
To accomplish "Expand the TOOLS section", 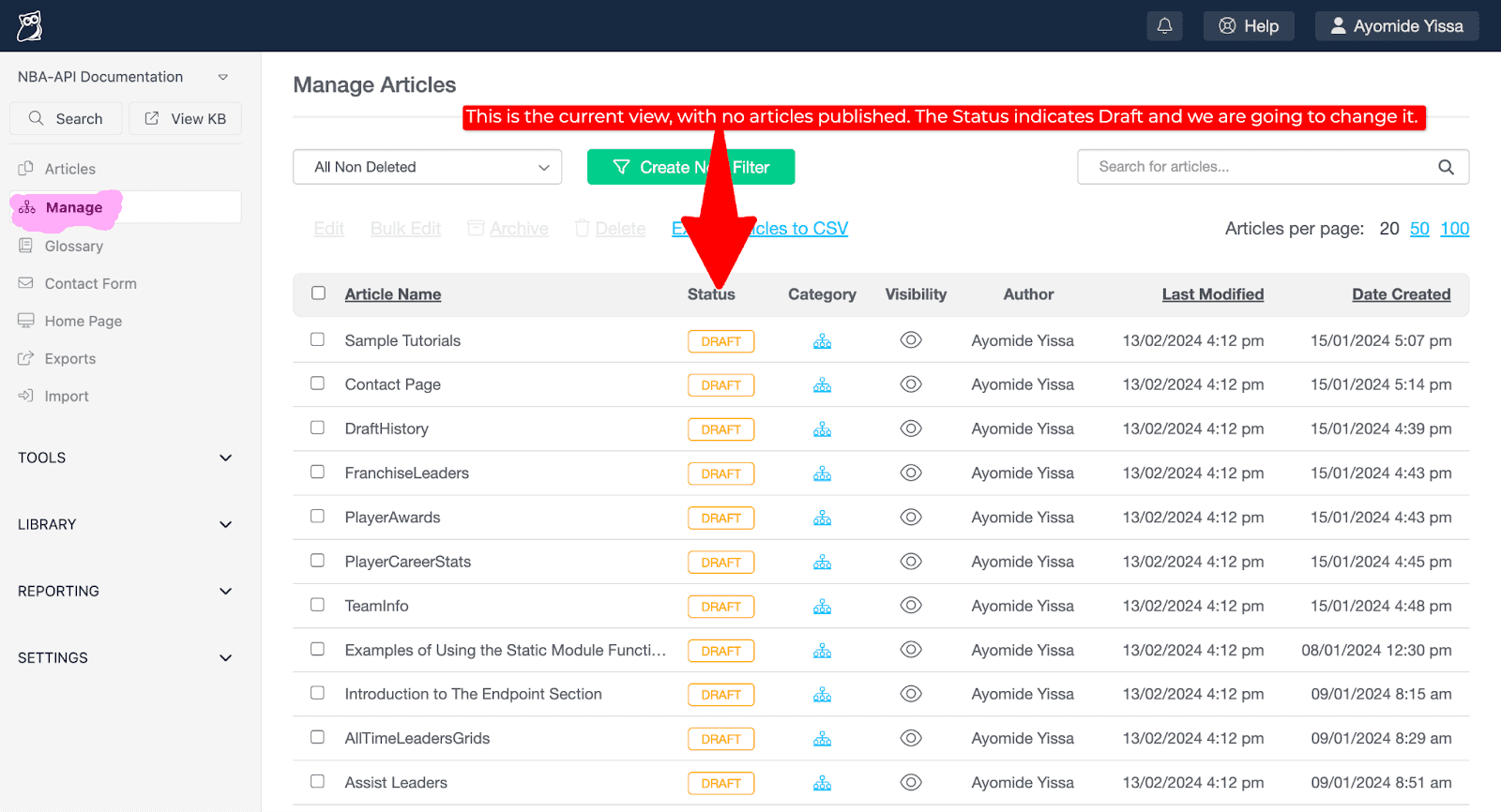I will [125, 458].
